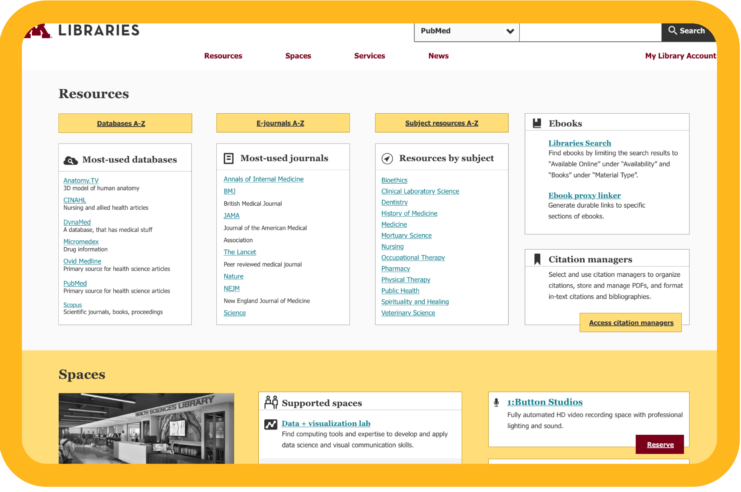
Task: Click the bookmark icon beside Citation managers
Action: pos(537,260)
